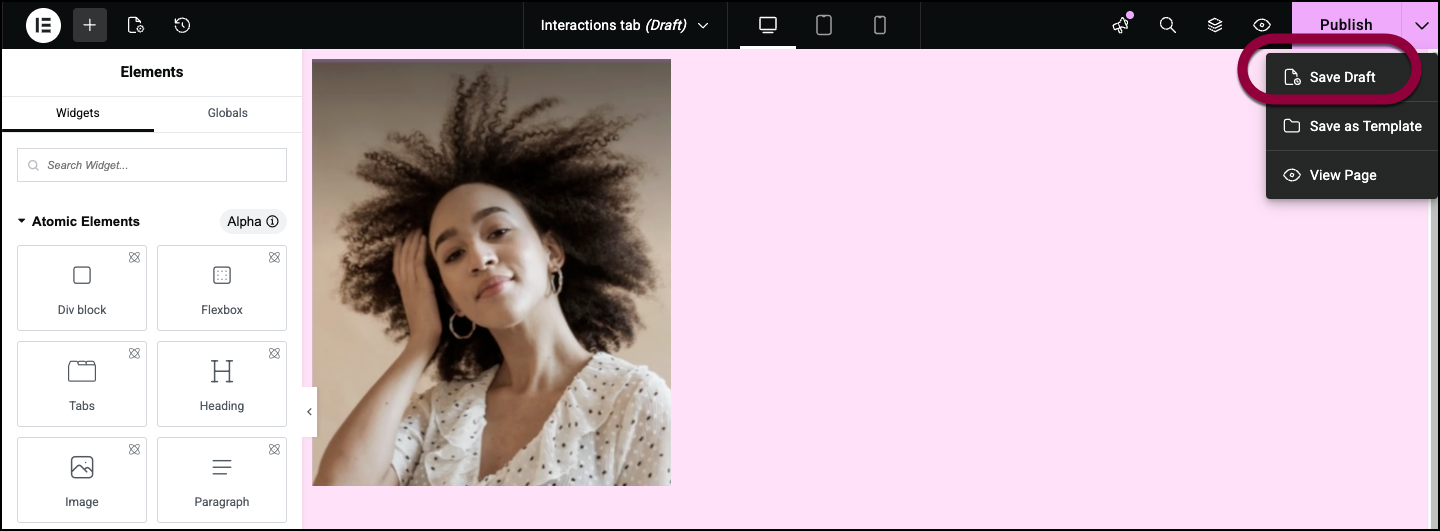The width and height of the screenshot is (1440, 531).
Task: Click the Elementor logo menu icon
Action: [x=43, y=25]
